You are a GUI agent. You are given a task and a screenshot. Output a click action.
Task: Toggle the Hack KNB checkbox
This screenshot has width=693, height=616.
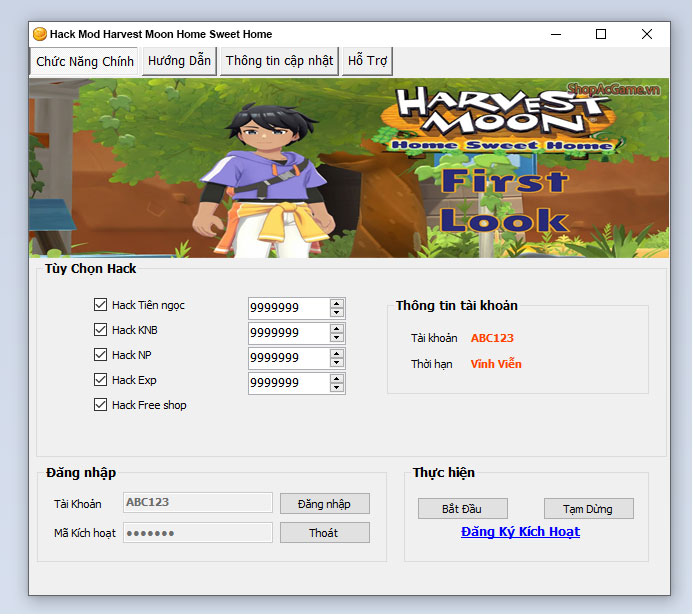coord(100,330)
